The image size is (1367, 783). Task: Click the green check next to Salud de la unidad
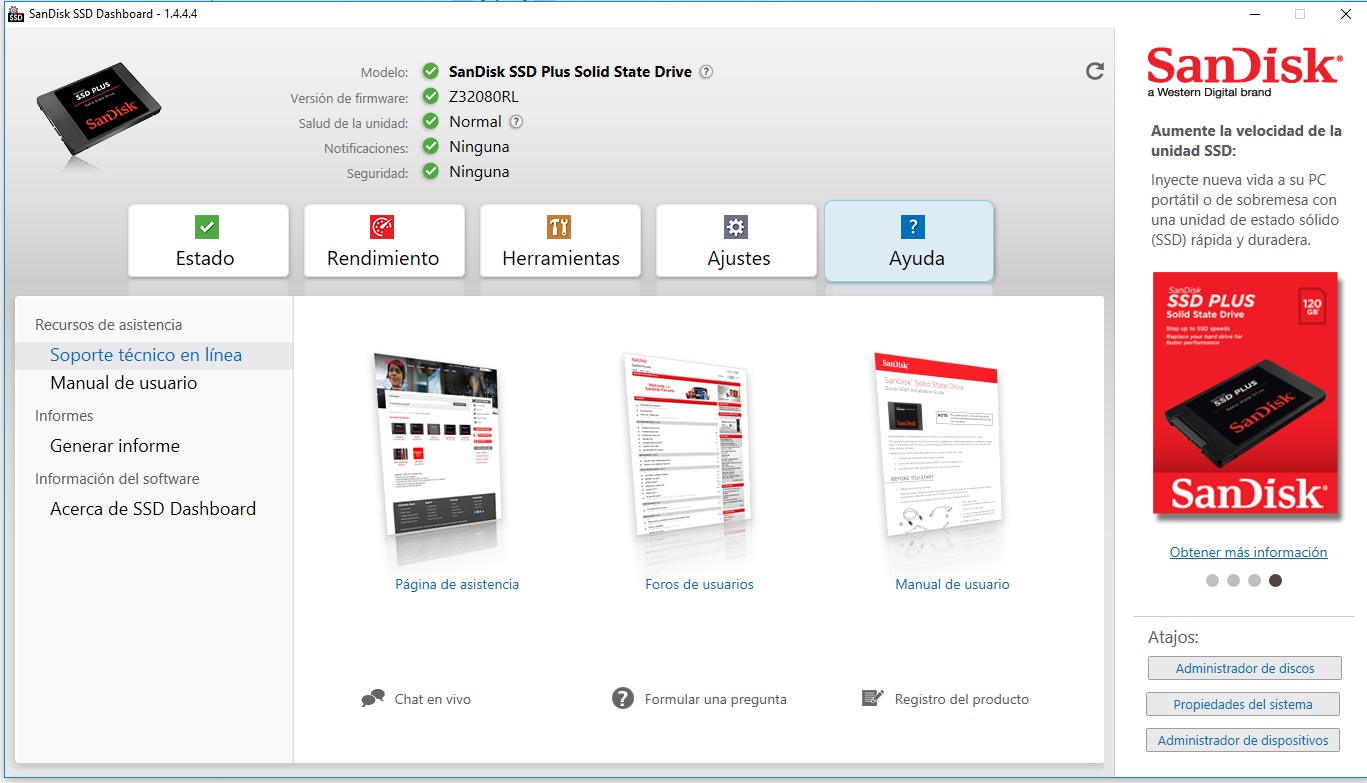click(431, 122)
